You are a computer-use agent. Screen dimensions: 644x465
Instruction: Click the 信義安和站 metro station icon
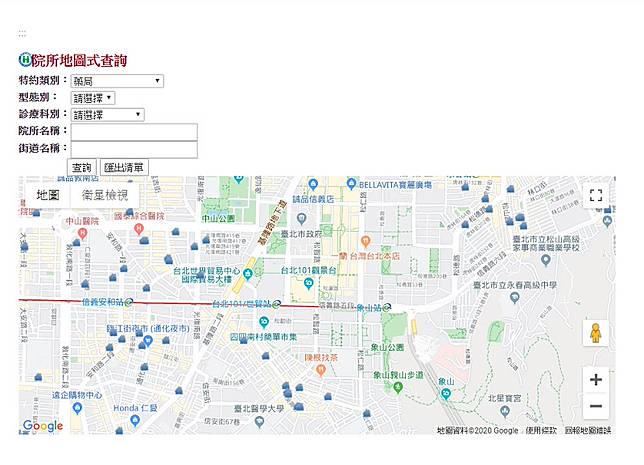[x=129, y=302]
